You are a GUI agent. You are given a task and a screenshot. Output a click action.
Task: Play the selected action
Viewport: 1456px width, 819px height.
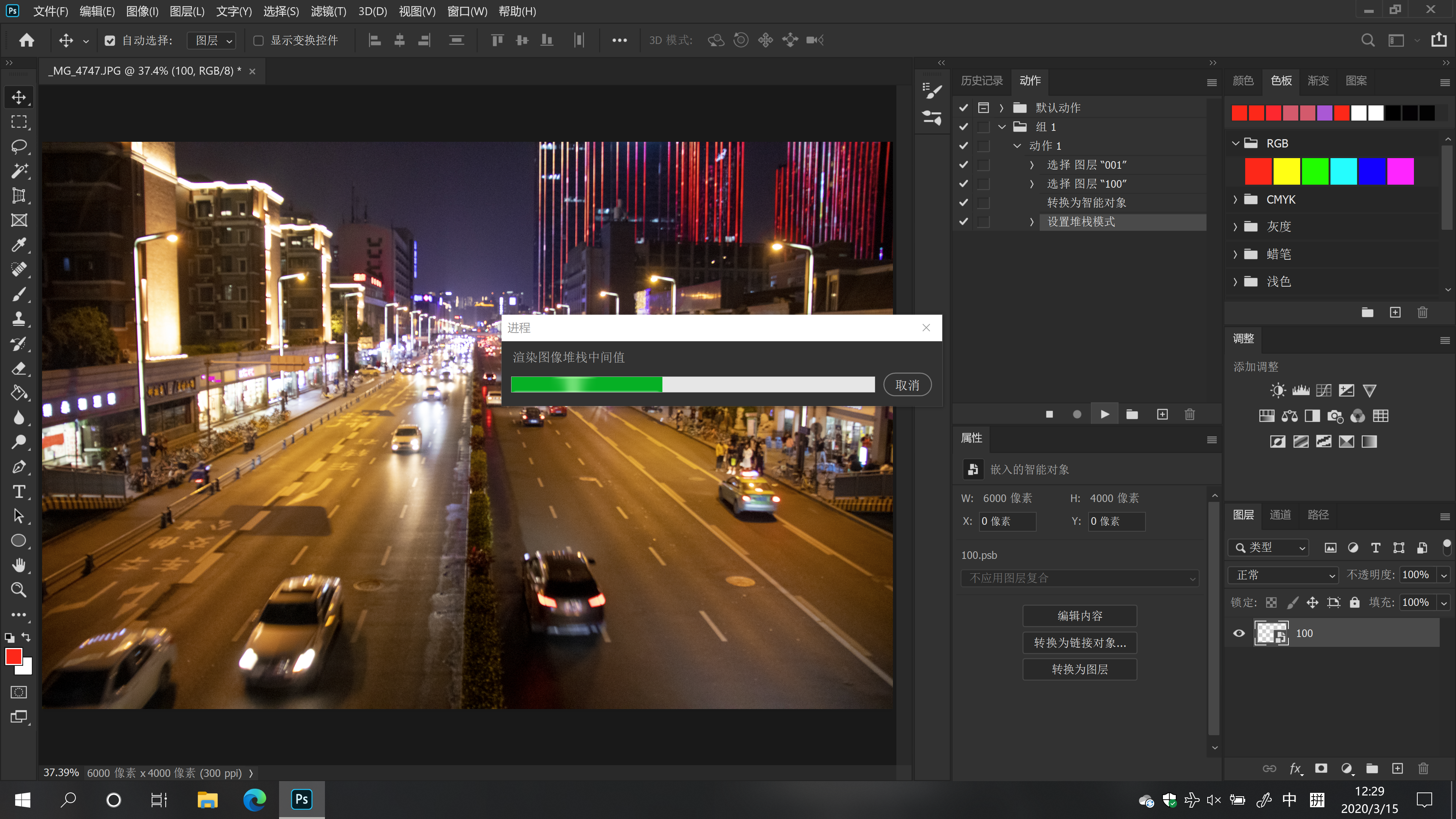click(1105, 414)
